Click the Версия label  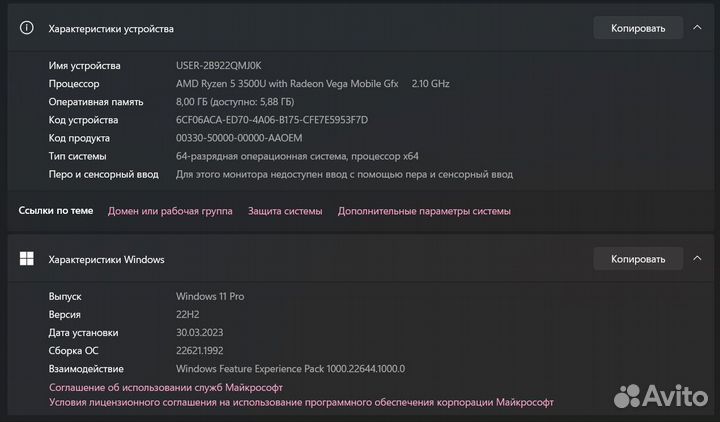65,315
